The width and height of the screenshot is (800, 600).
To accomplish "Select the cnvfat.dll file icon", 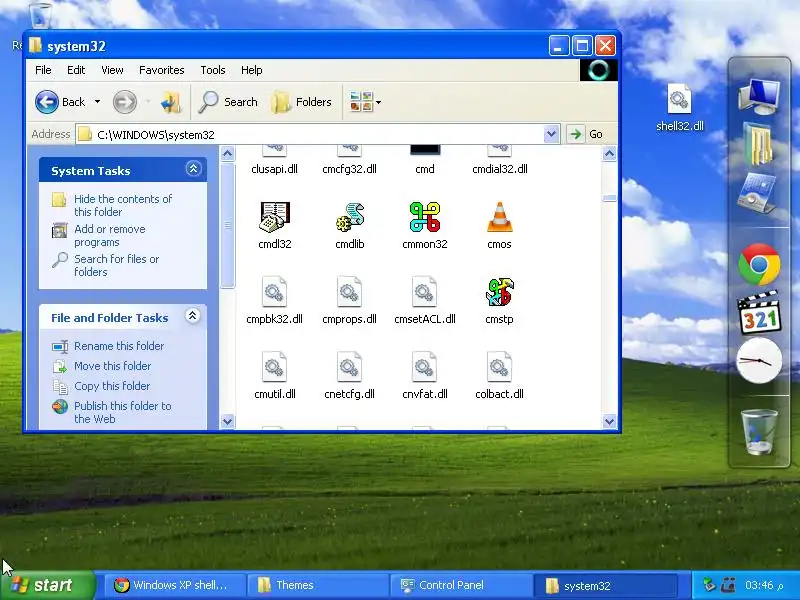I will coord(424,367).
